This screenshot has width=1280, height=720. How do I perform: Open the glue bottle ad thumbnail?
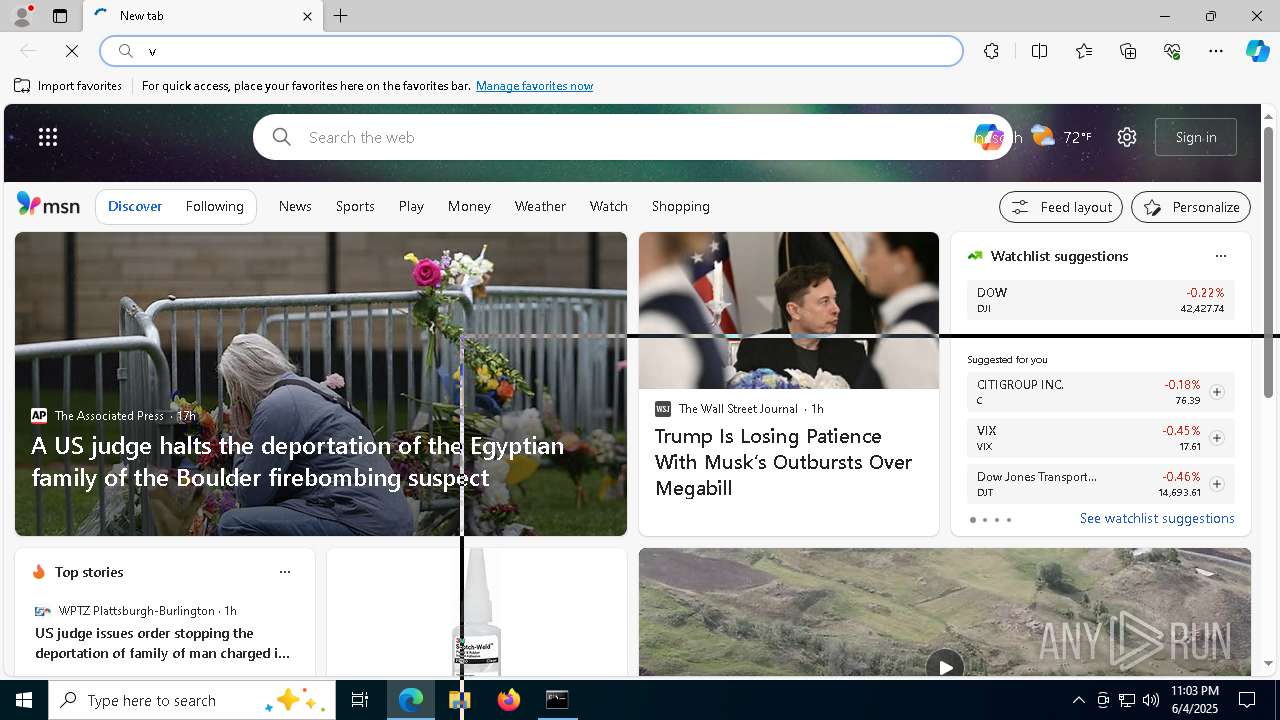477,612
